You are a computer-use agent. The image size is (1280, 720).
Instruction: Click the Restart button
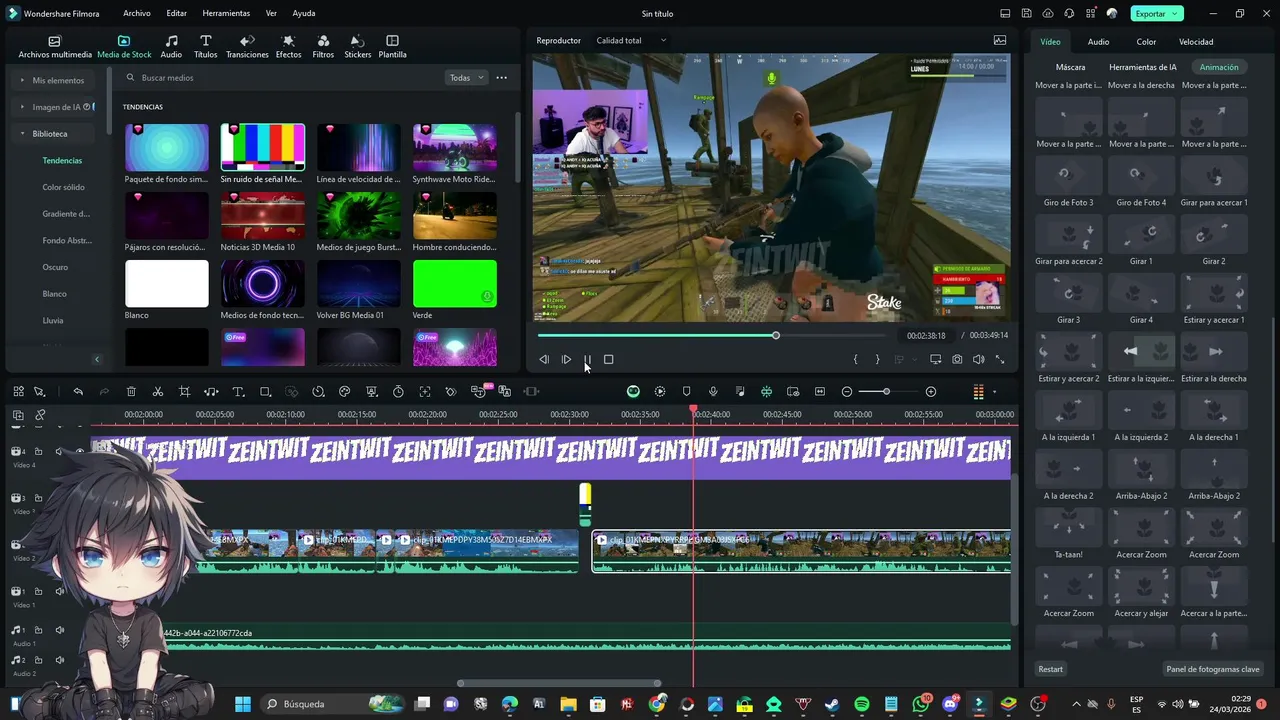pos(1050,669)
